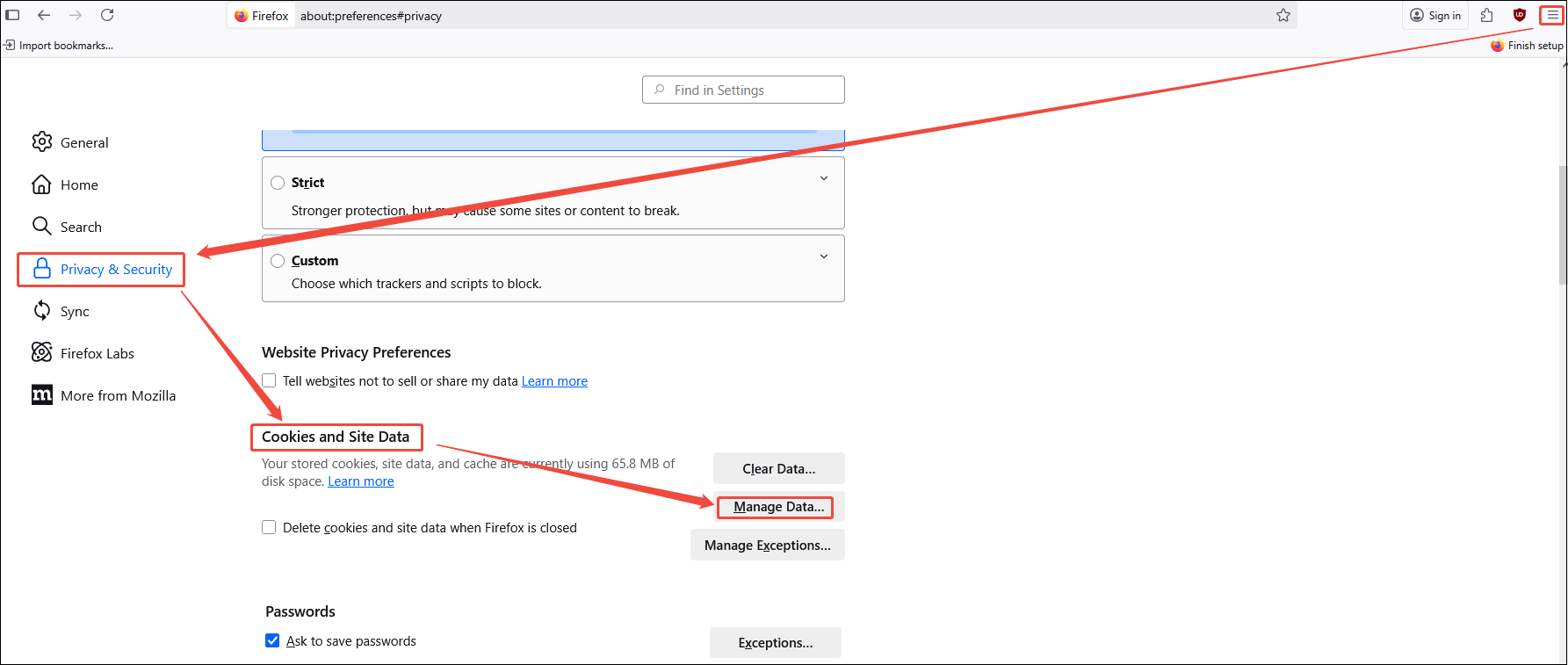Click Import bookmarks... link
The width and height of the screenshot is (1568, 665).
(x=59, y=46)
